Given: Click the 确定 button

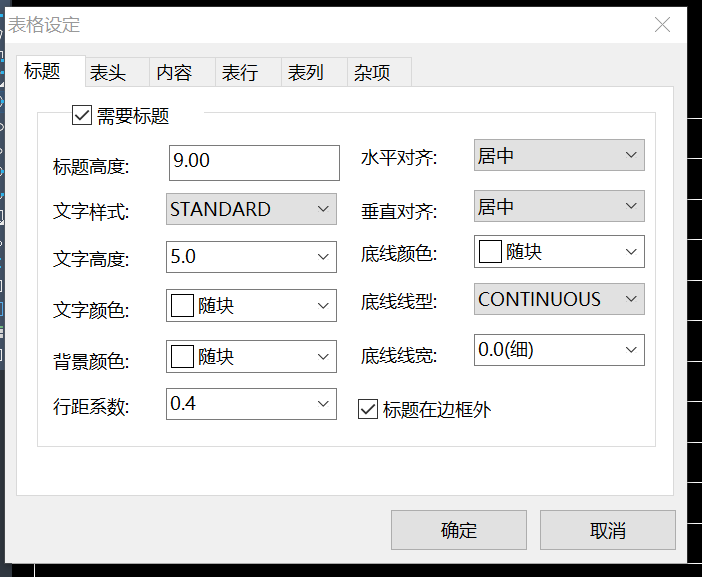Looking at the screenshot, I should coord(458,530).
